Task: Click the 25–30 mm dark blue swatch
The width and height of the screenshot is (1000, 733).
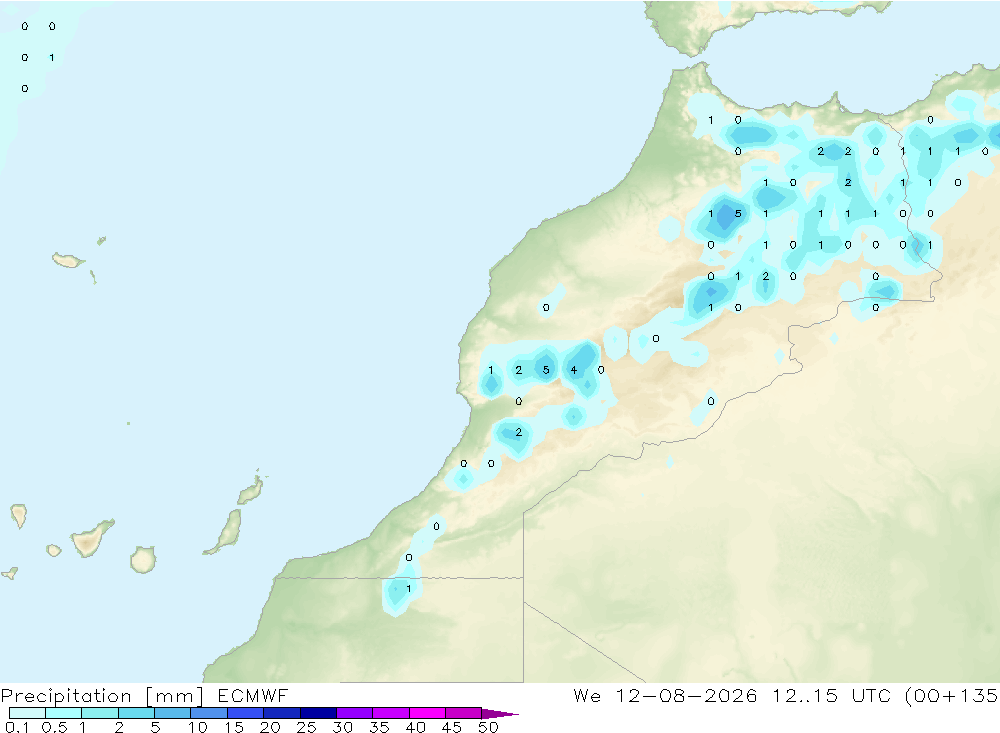Action: click(x=318, y=713)
